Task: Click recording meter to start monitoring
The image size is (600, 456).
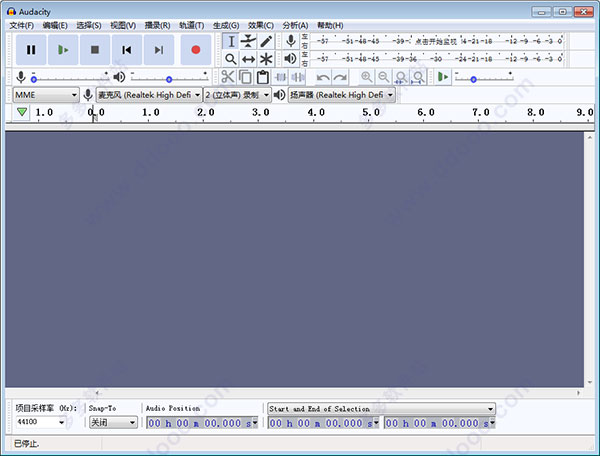Action: pyautogui.click(x=436, y=41)
